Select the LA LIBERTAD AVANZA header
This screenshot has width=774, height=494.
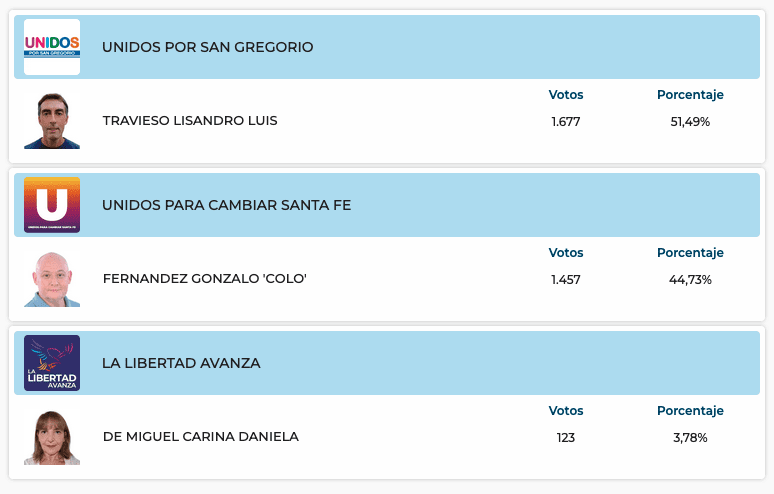click(181, 363)
